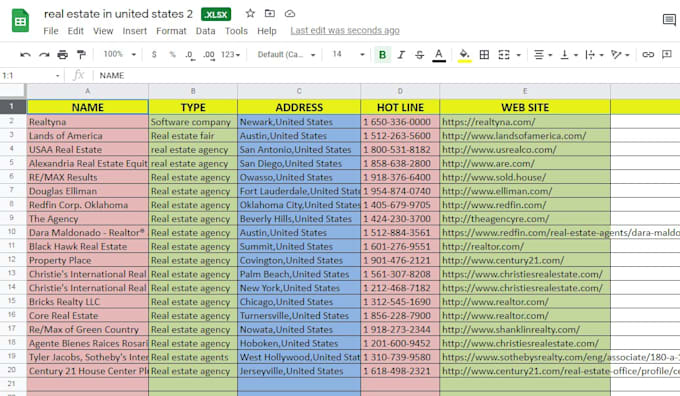Open the 123 number format dropdown
This screenshot has width=680, height=396.
tap(230, 55)
